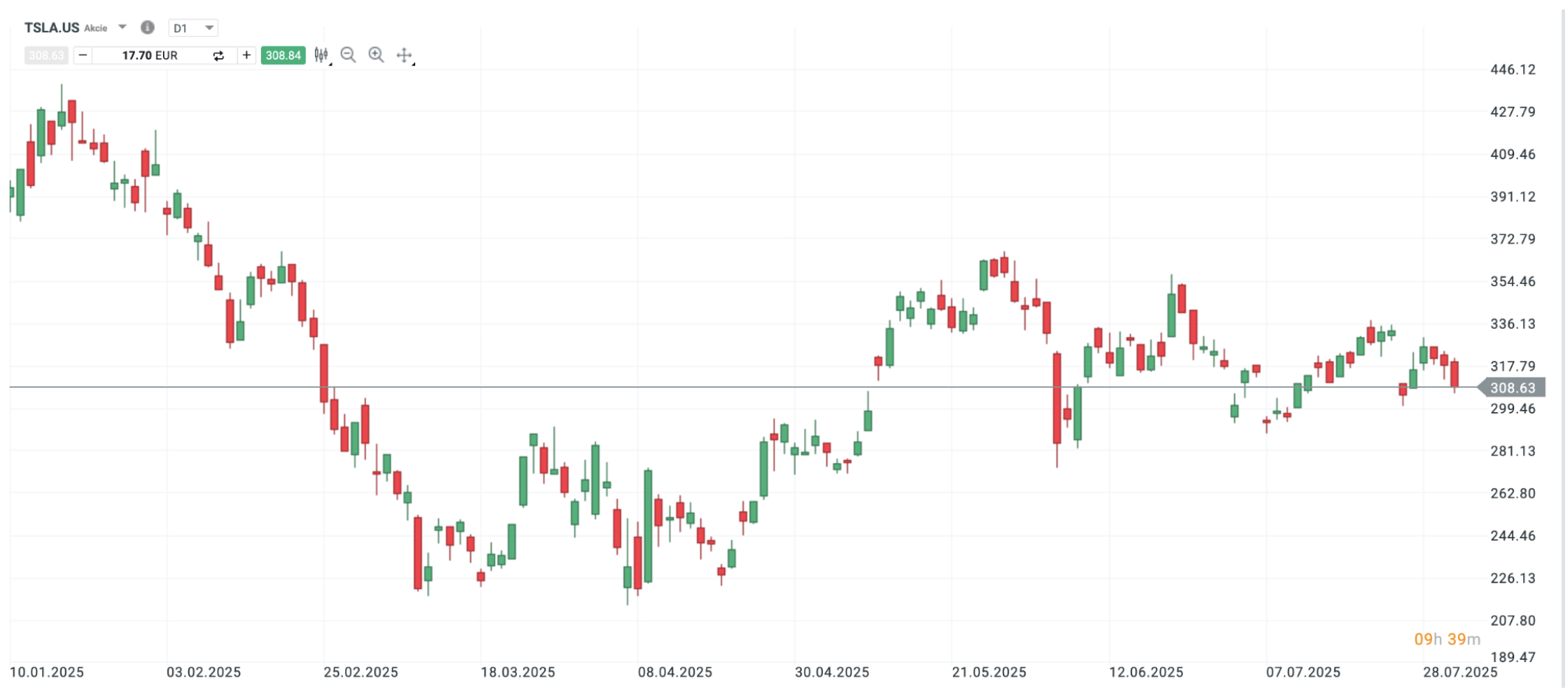Click the 28.07.2025 date label on time axis
Screen dimensions: 1568x699
click(x=1460, y=672)
